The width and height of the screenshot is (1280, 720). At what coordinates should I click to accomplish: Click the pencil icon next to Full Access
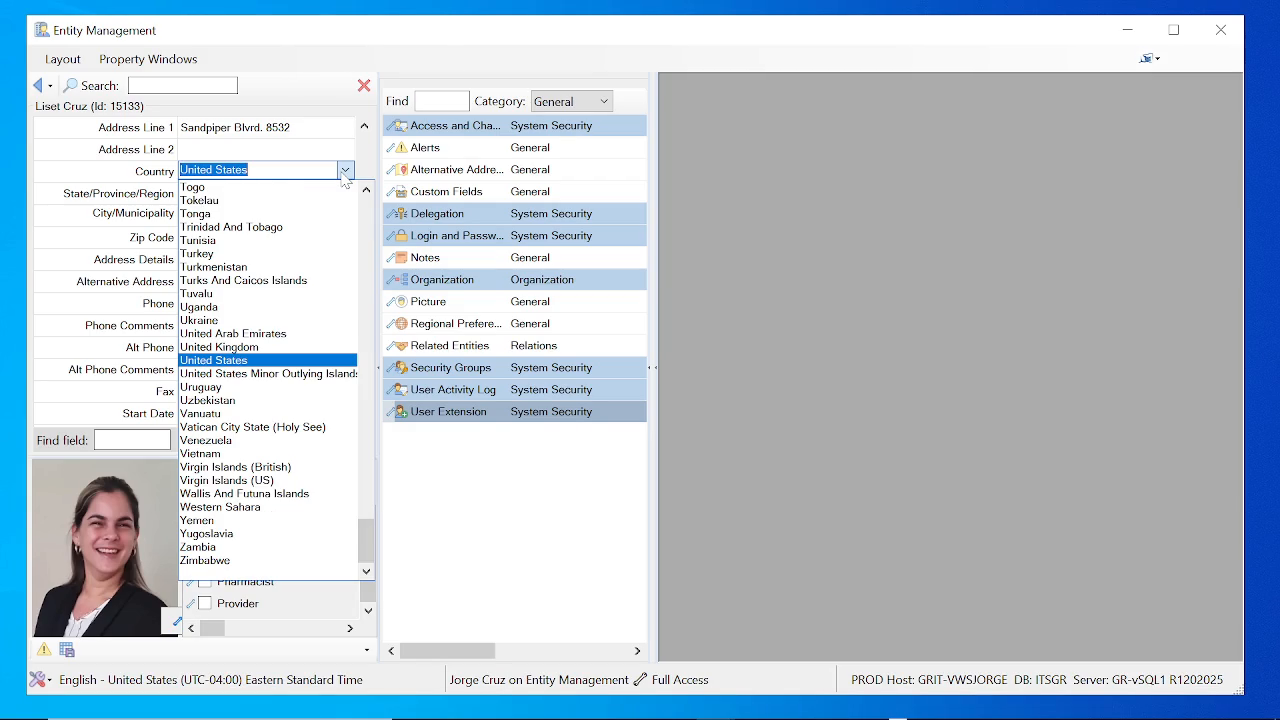[640, 680]
